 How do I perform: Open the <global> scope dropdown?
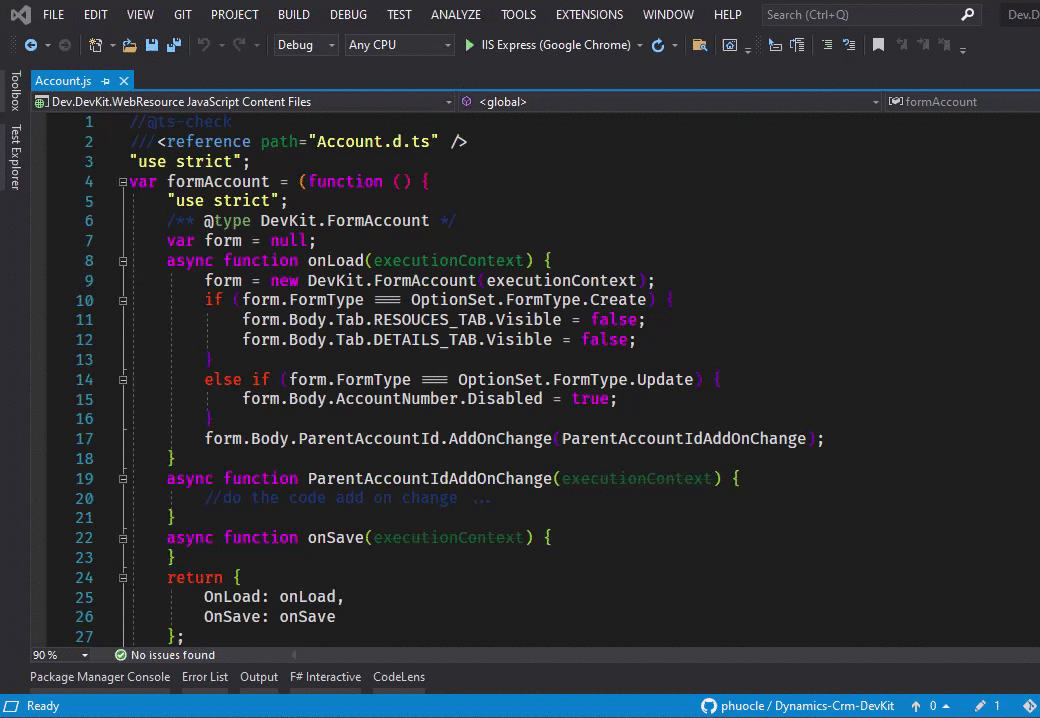point(671,101)
